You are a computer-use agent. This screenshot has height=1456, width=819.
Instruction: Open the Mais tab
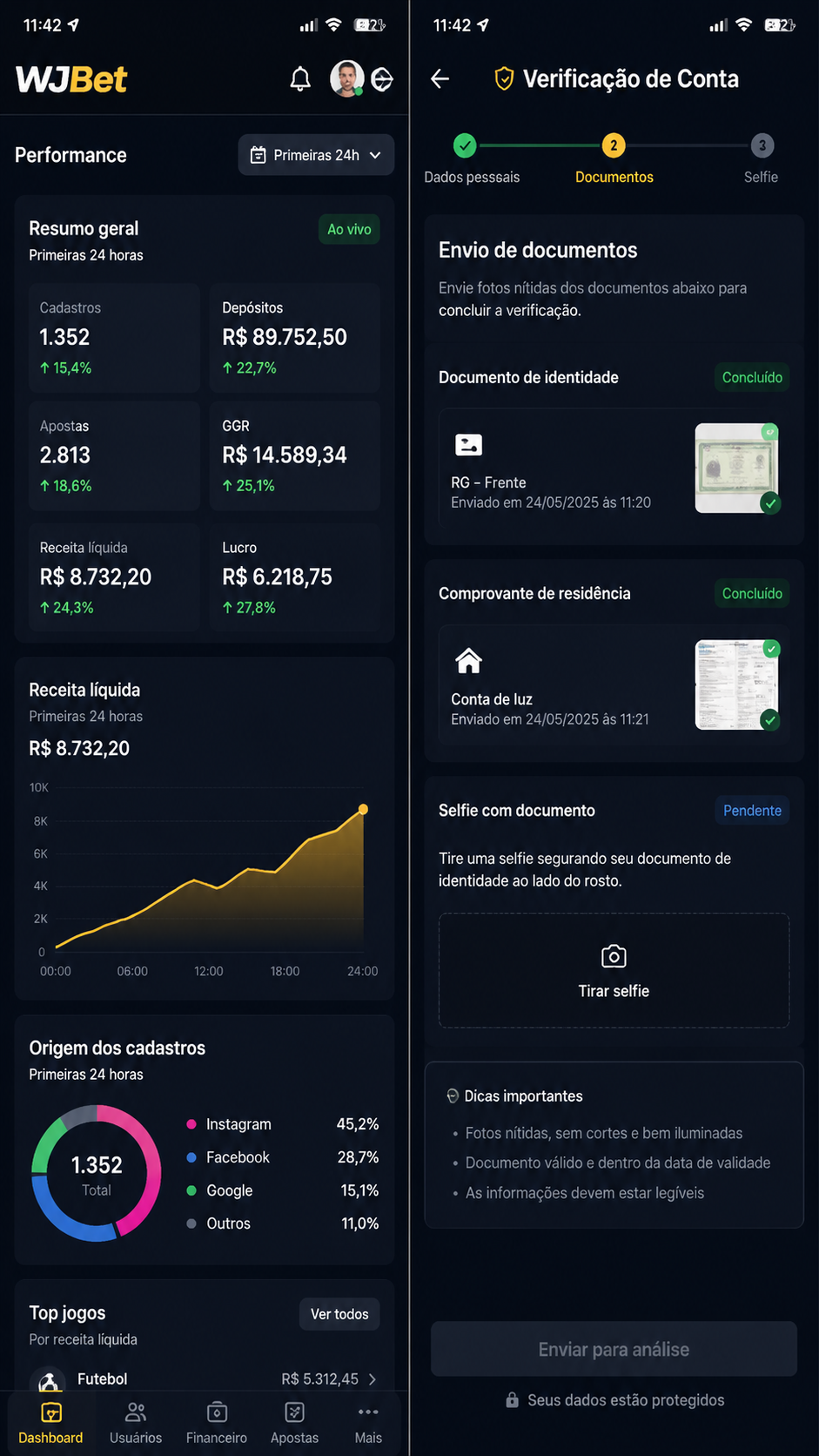click(x=368, y=1423)
